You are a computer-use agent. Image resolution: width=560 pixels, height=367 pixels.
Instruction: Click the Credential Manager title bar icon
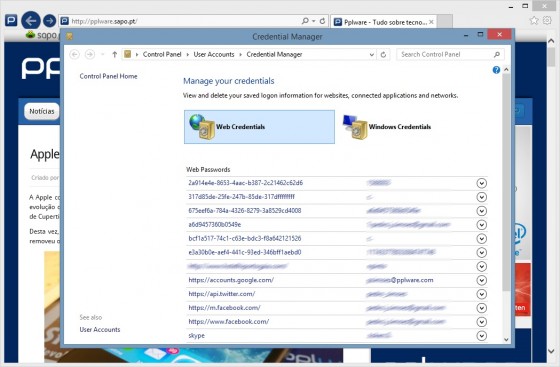(69, 36)
